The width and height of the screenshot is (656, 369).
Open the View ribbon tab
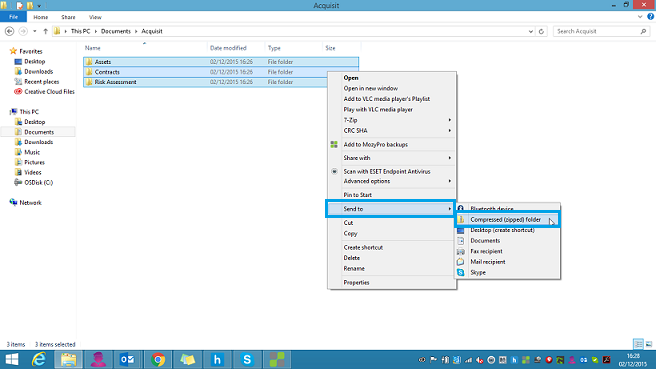point(95,17)
